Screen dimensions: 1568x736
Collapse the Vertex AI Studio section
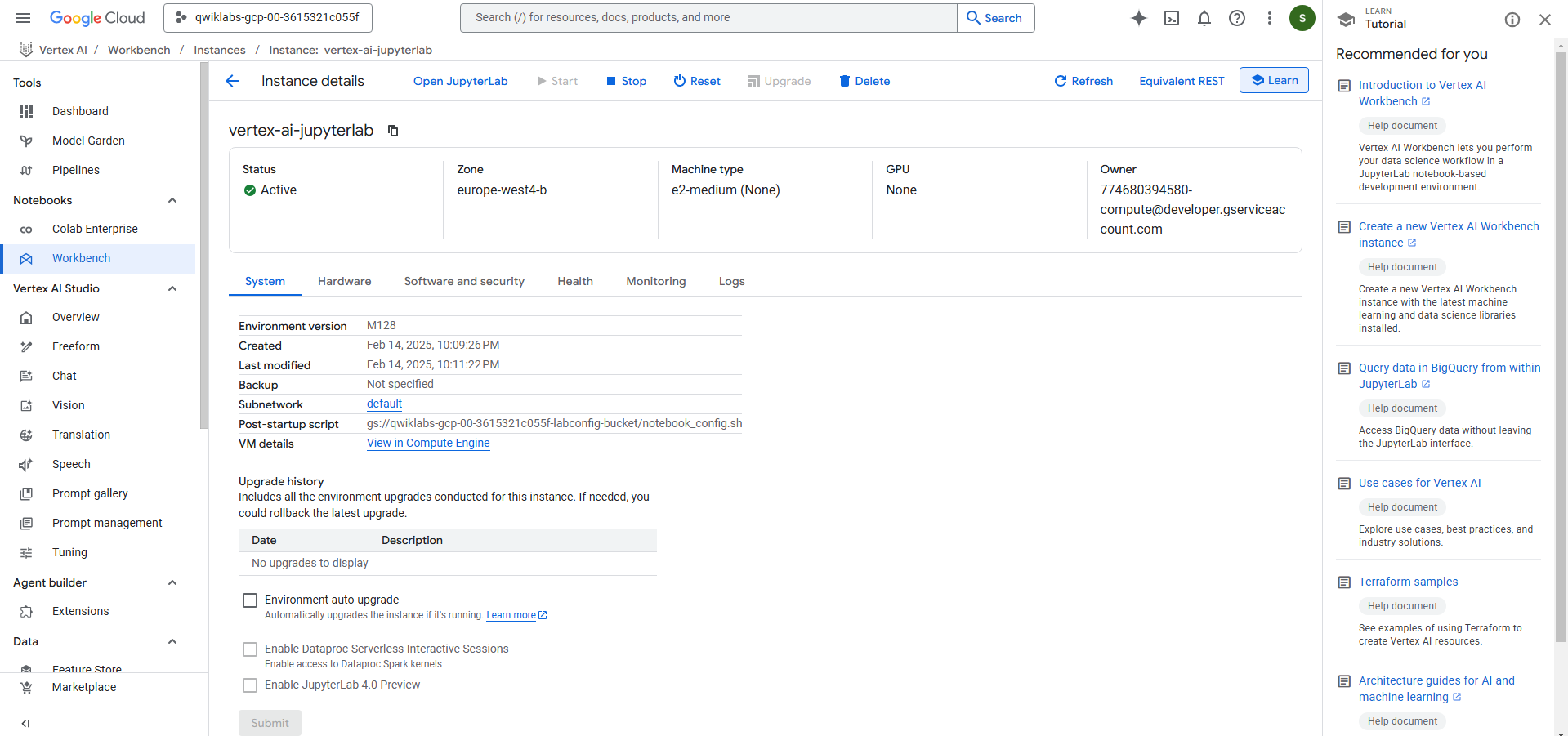172,288
